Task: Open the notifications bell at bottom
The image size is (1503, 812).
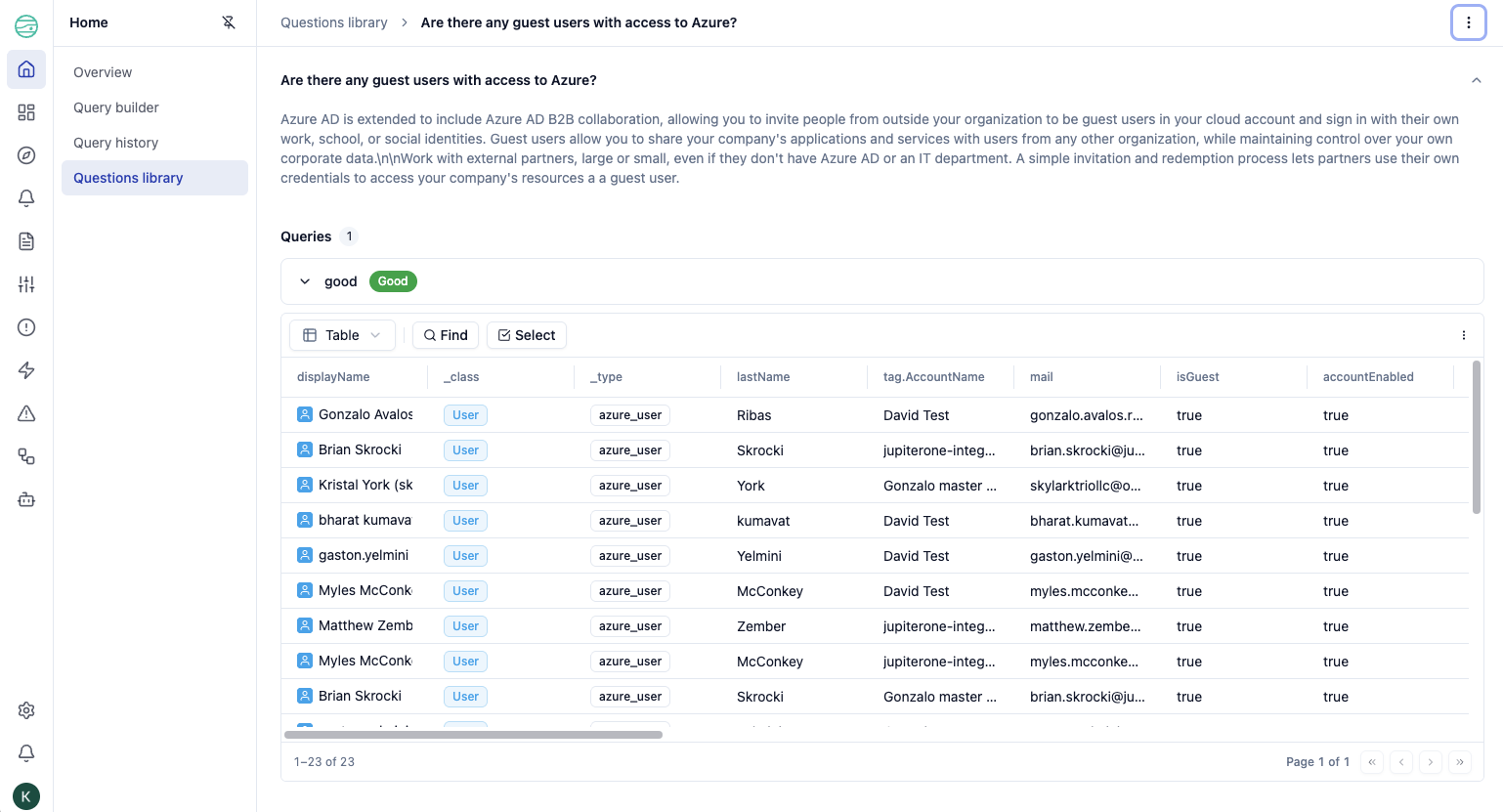Action: [26, 753]
